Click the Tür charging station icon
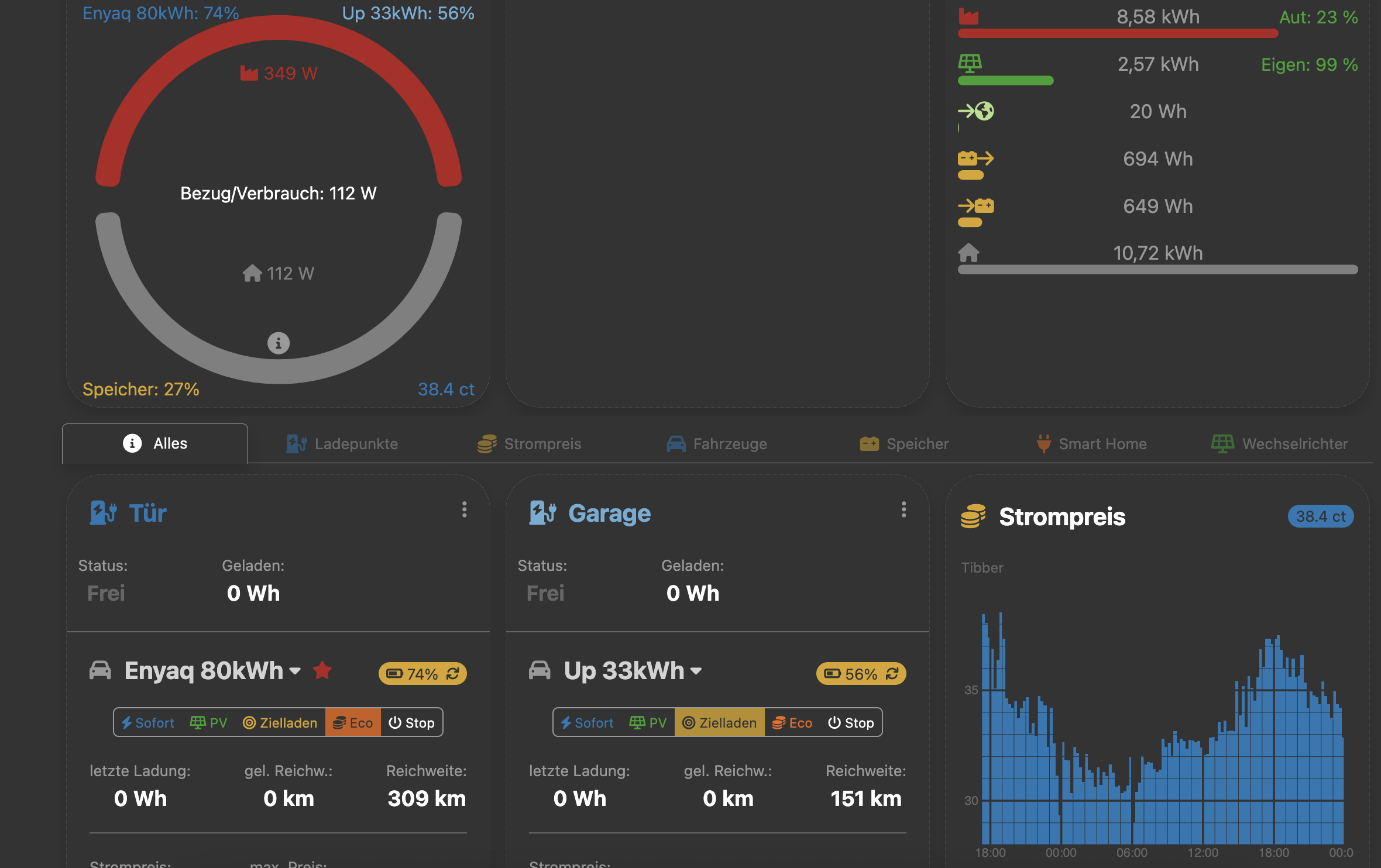This screenshot has height=868, width=1381. coord(103,513)
